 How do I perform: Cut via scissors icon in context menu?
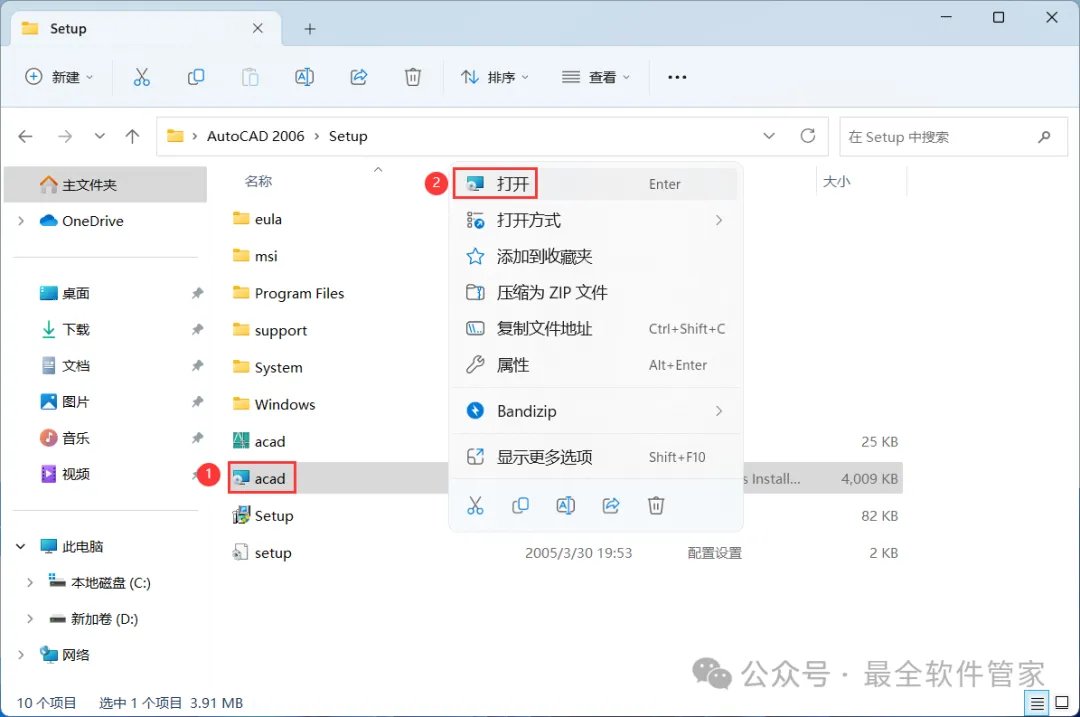click(475, 506)
